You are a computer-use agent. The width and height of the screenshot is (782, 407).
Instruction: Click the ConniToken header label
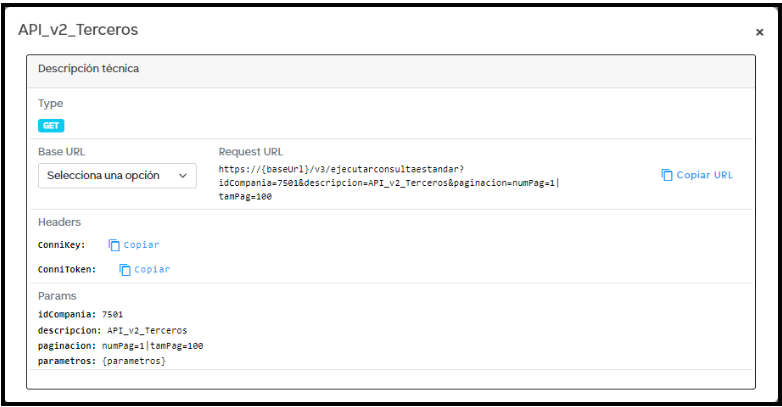pos(68,269)
